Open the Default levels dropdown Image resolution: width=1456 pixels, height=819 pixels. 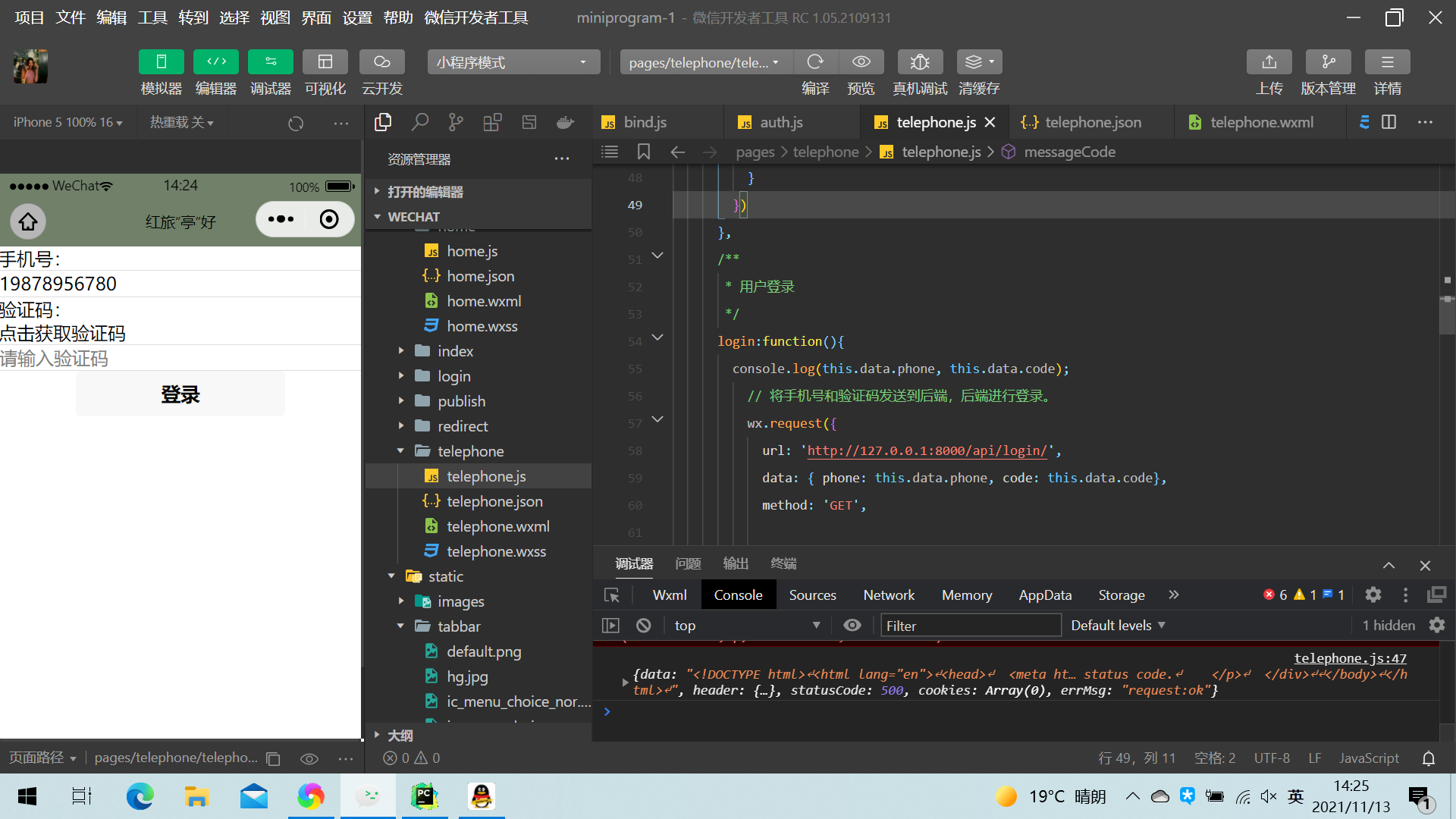(x=1118, y=626)
